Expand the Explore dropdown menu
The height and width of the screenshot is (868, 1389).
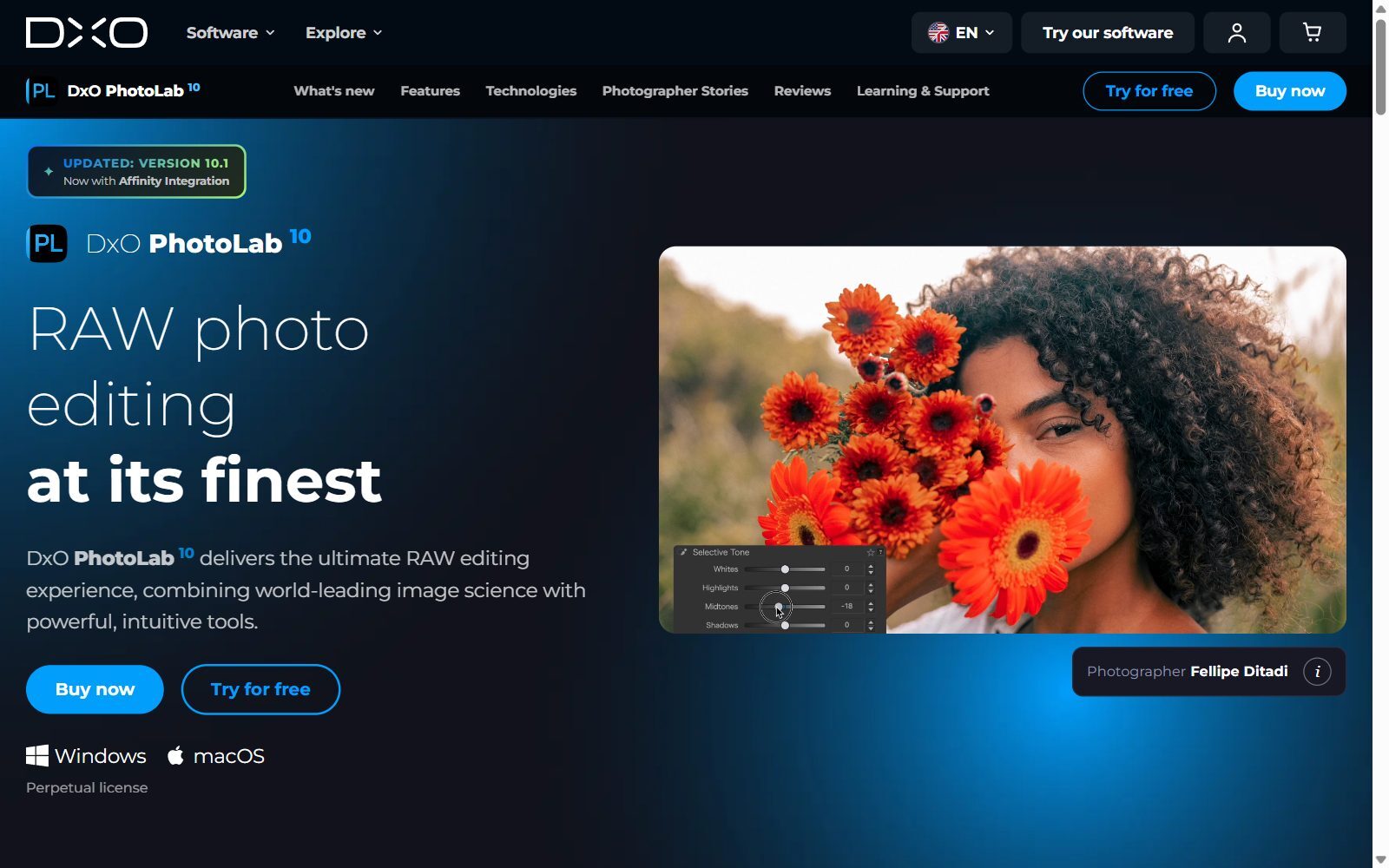click(x=343, y=33)
